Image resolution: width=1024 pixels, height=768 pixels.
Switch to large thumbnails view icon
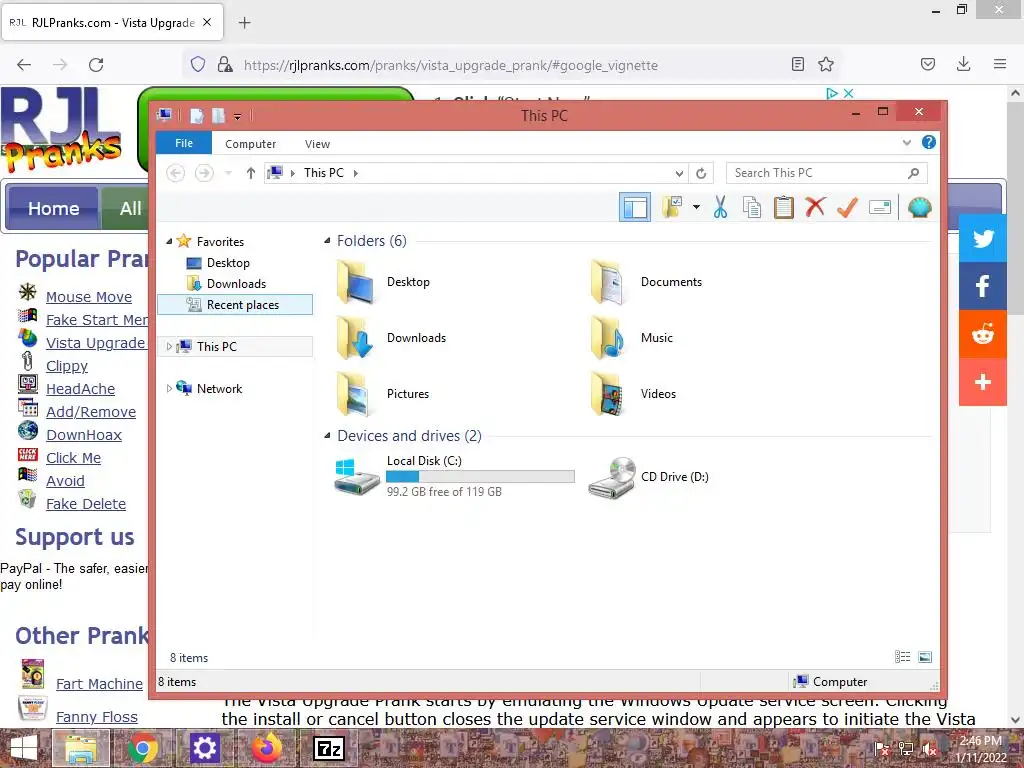[x=925, y=657]
